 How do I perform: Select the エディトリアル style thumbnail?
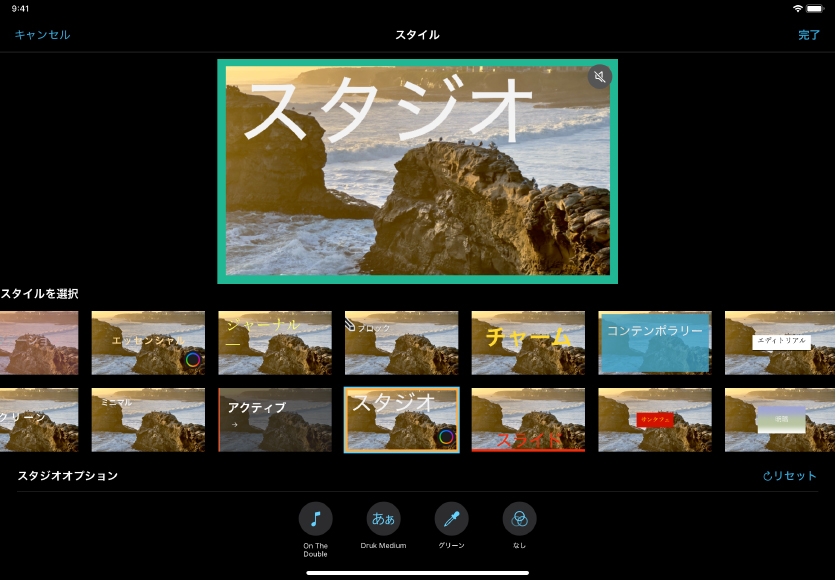coord(780,342)
